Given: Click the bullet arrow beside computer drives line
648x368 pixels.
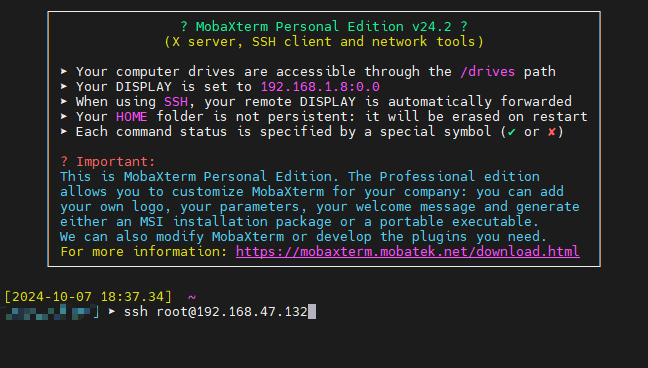Looking at the screenshot, I should pyautogui.click(x=64, y=72).
